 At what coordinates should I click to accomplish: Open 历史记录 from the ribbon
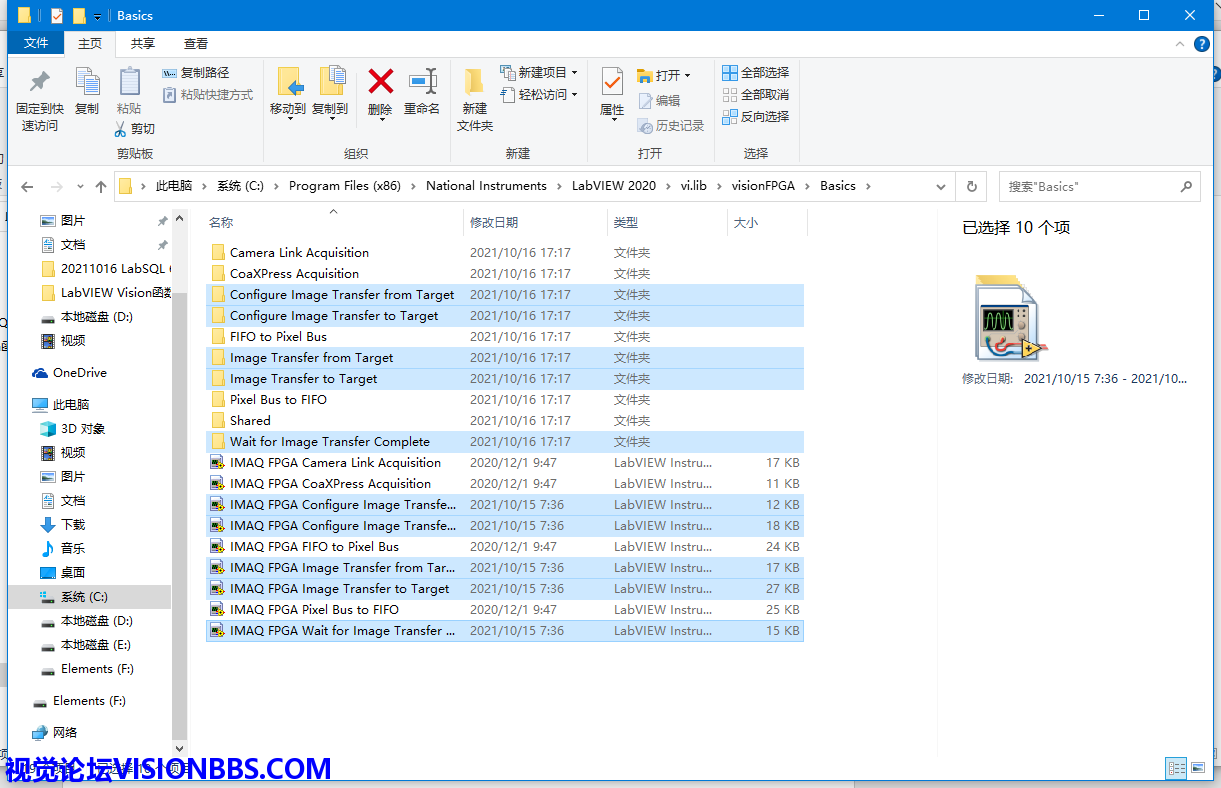(670, 125)
